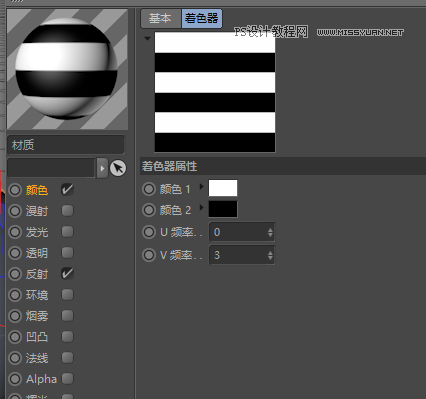Click the animation dot beside 烟雾
This screenshot has height=399, width=426.
click(x=15, y=316)
